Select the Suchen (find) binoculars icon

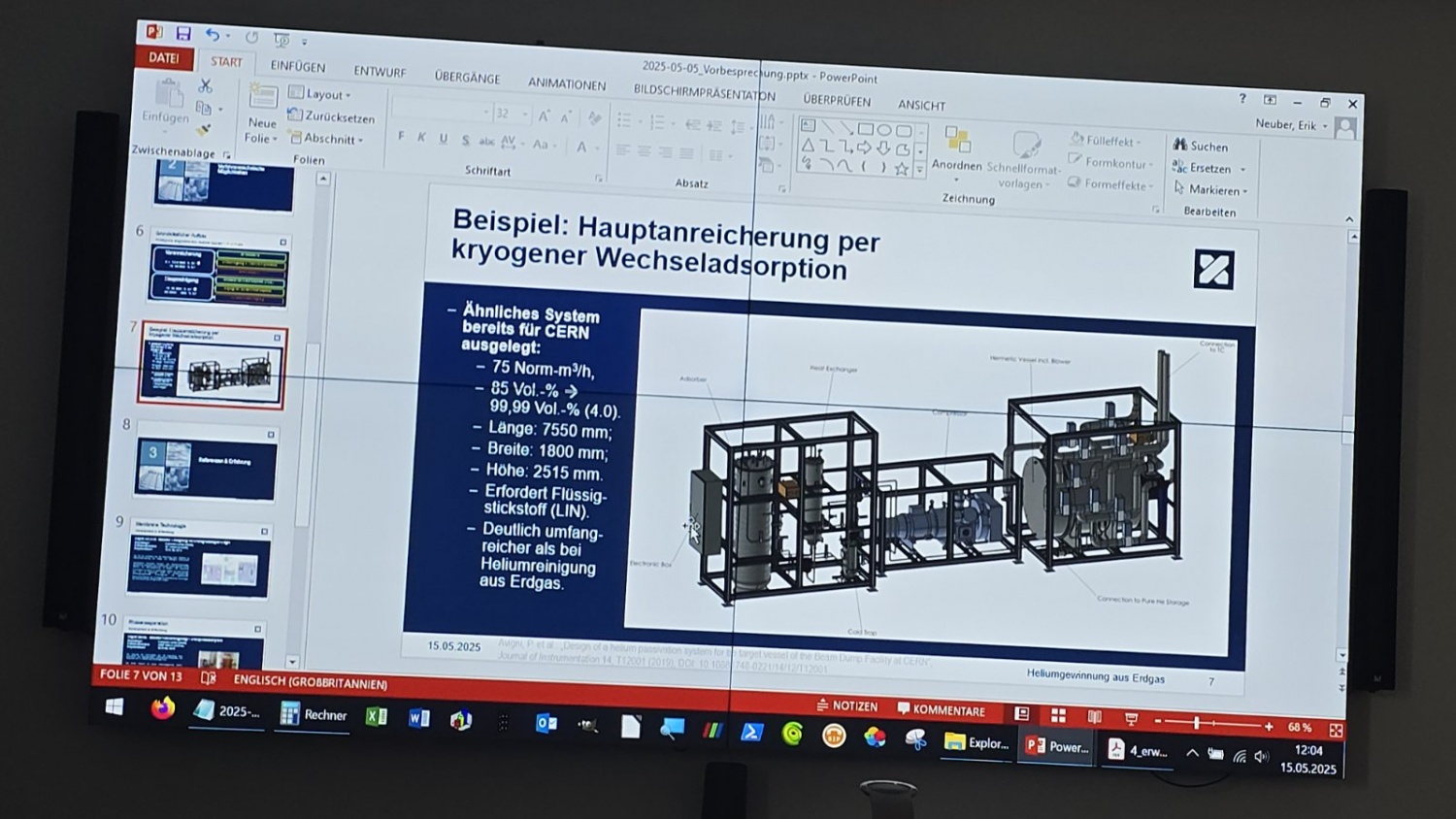click(x=1180, y=145)
